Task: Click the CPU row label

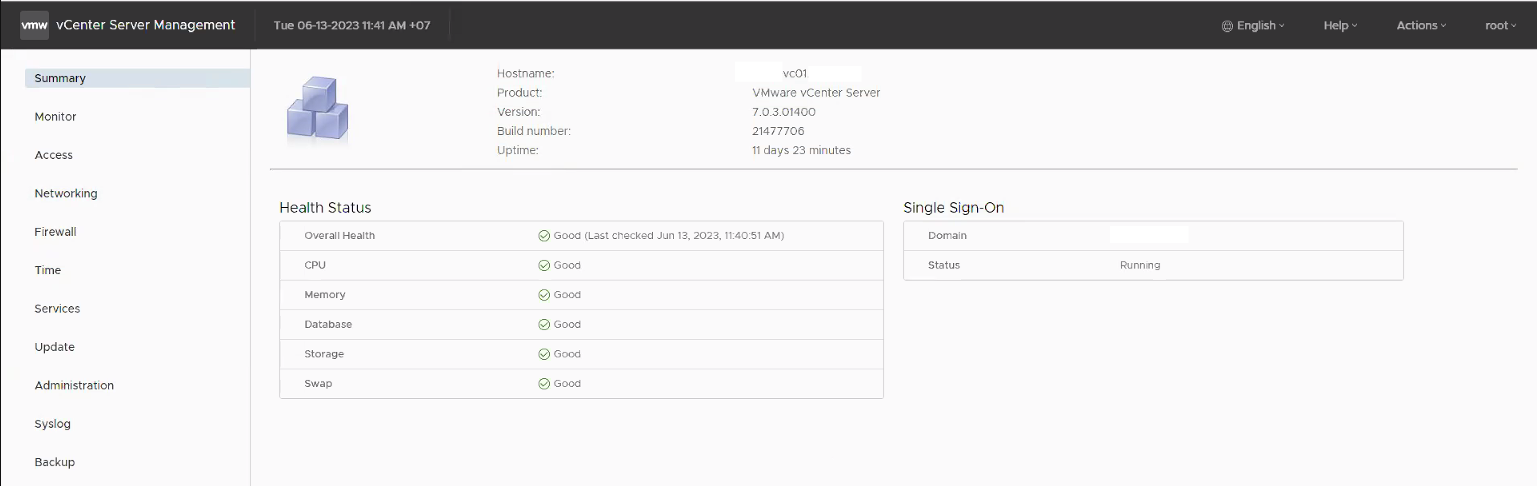Action: [315, 266]
